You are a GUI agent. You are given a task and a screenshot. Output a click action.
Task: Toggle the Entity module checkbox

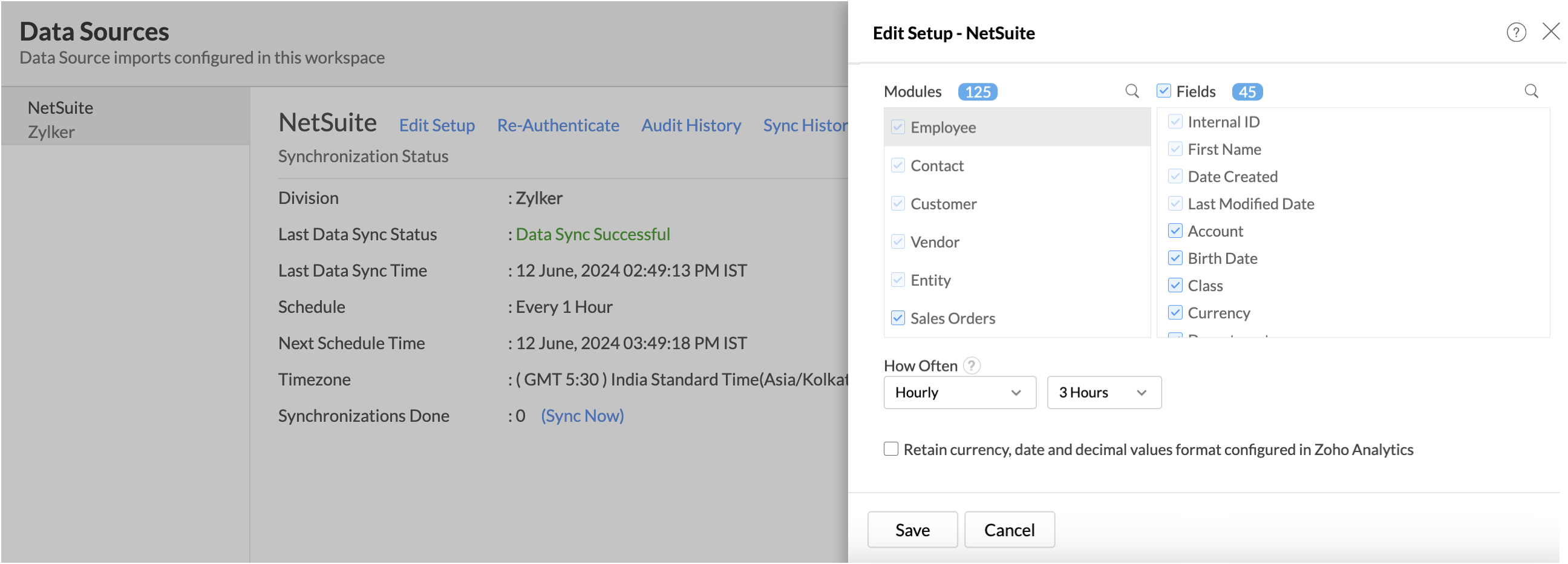(x=898, y=280)
